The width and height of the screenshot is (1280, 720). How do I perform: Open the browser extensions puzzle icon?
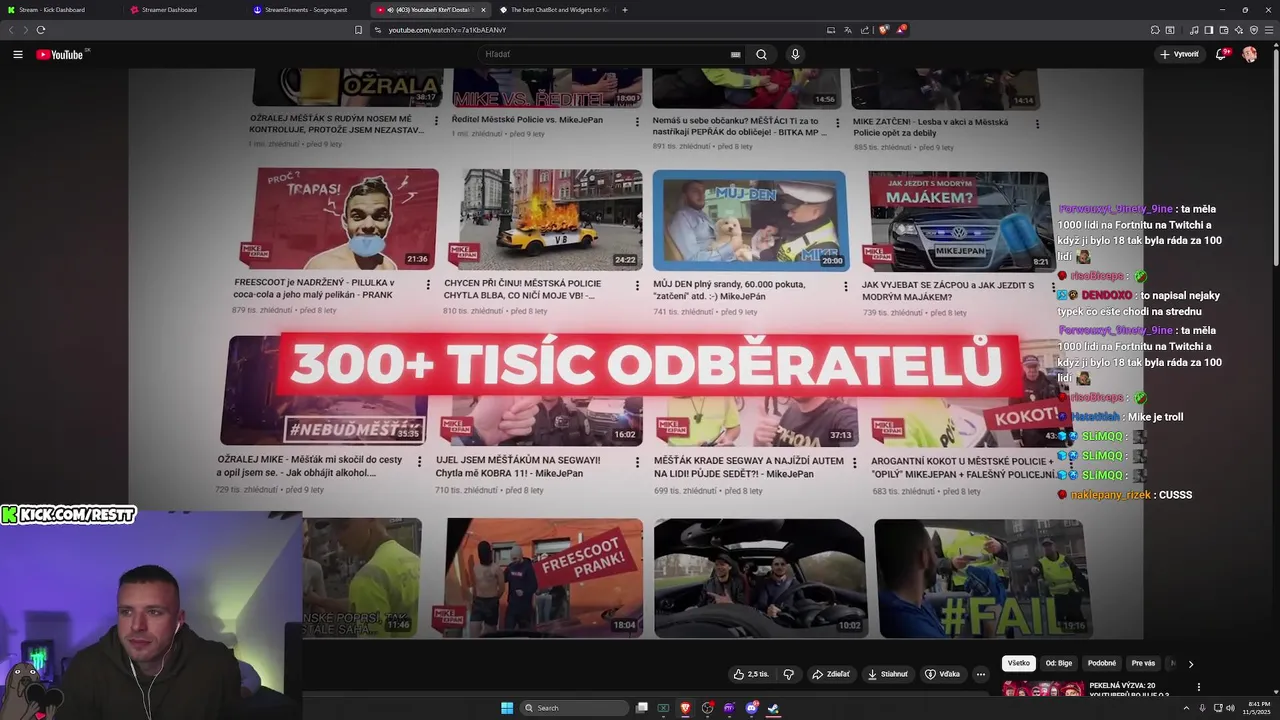(1155, 30)
